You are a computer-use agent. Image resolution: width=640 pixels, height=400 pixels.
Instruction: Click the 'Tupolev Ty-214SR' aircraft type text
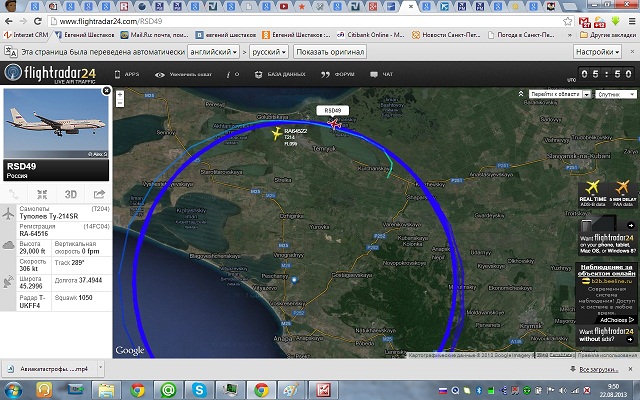pyautogui.click(x=49, y=216)
